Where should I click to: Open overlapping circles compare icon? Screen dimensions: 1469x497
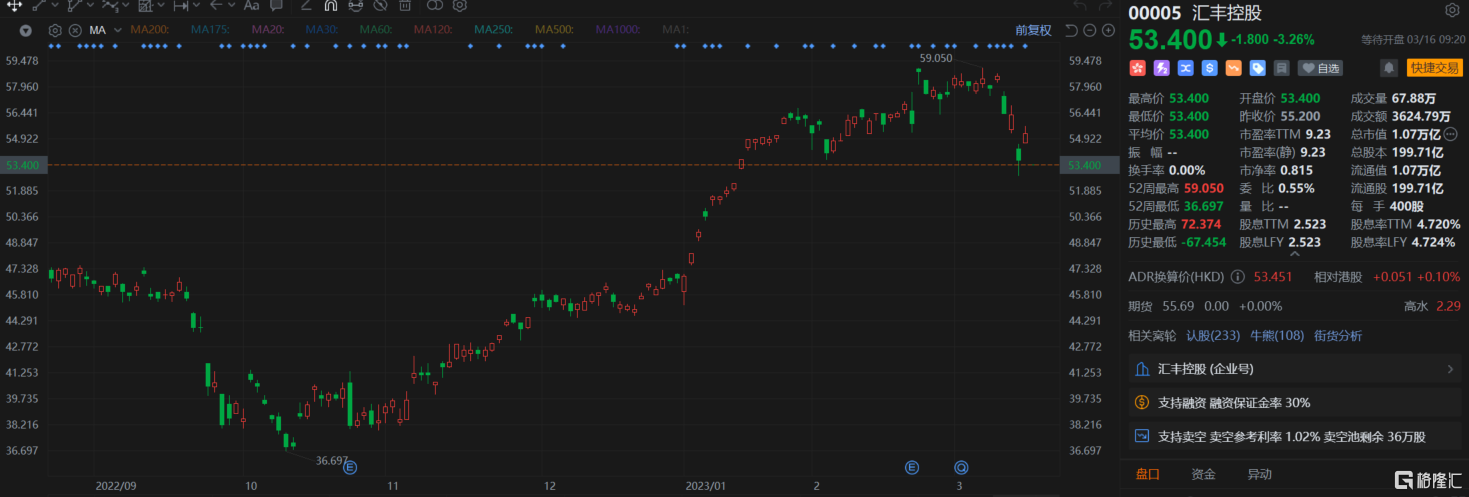pos(435,6)
